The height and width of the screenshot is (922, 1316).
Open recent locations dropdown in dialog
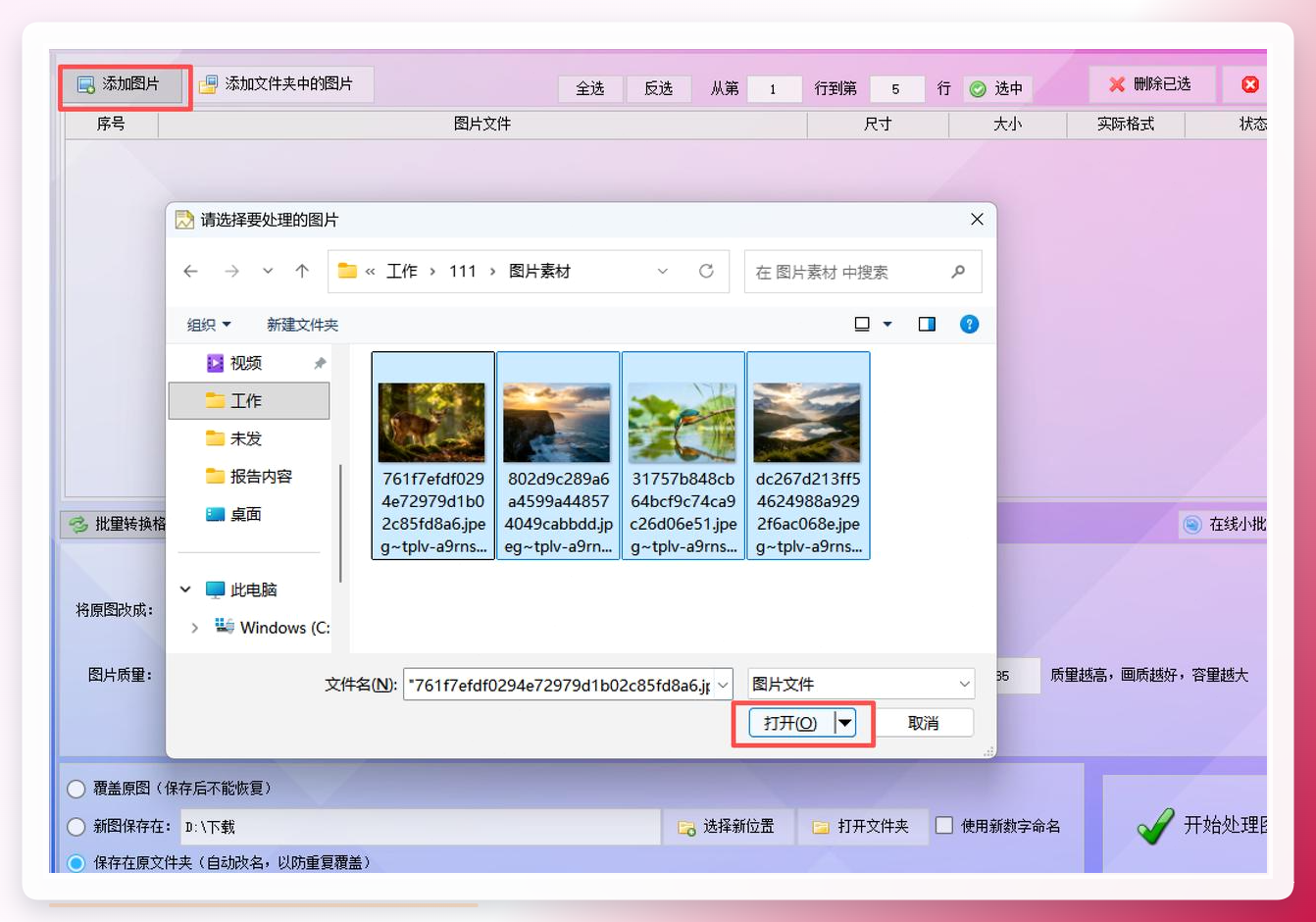[268, 272]
